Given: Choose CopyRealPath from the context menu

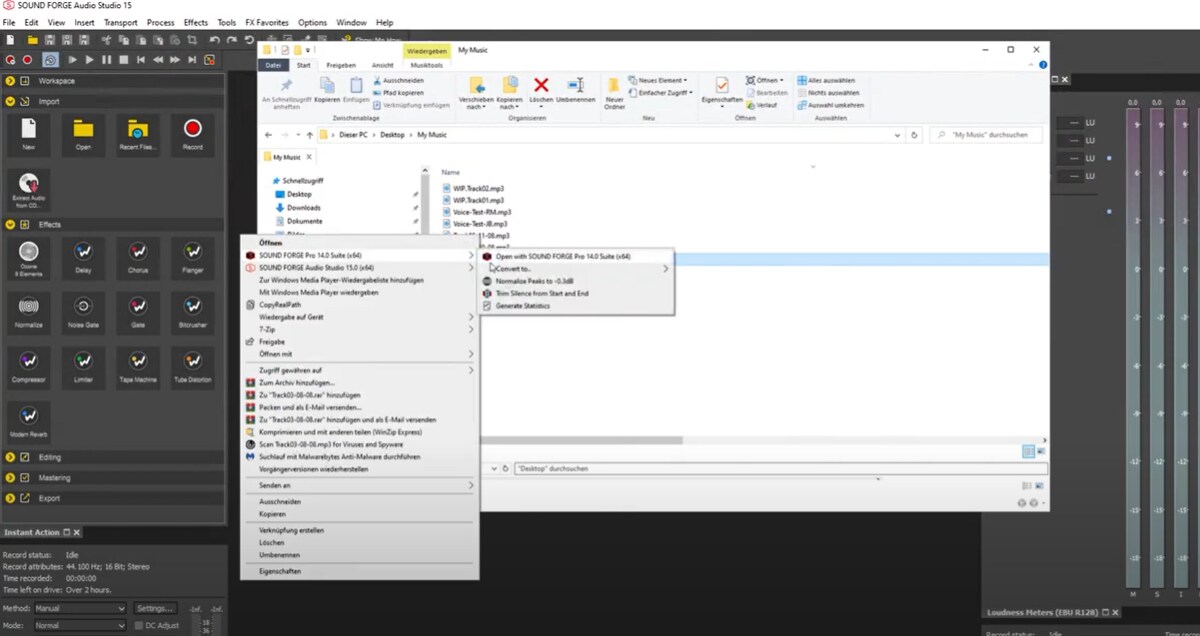Looking at the screenshot, I should [x=359, y=305].
